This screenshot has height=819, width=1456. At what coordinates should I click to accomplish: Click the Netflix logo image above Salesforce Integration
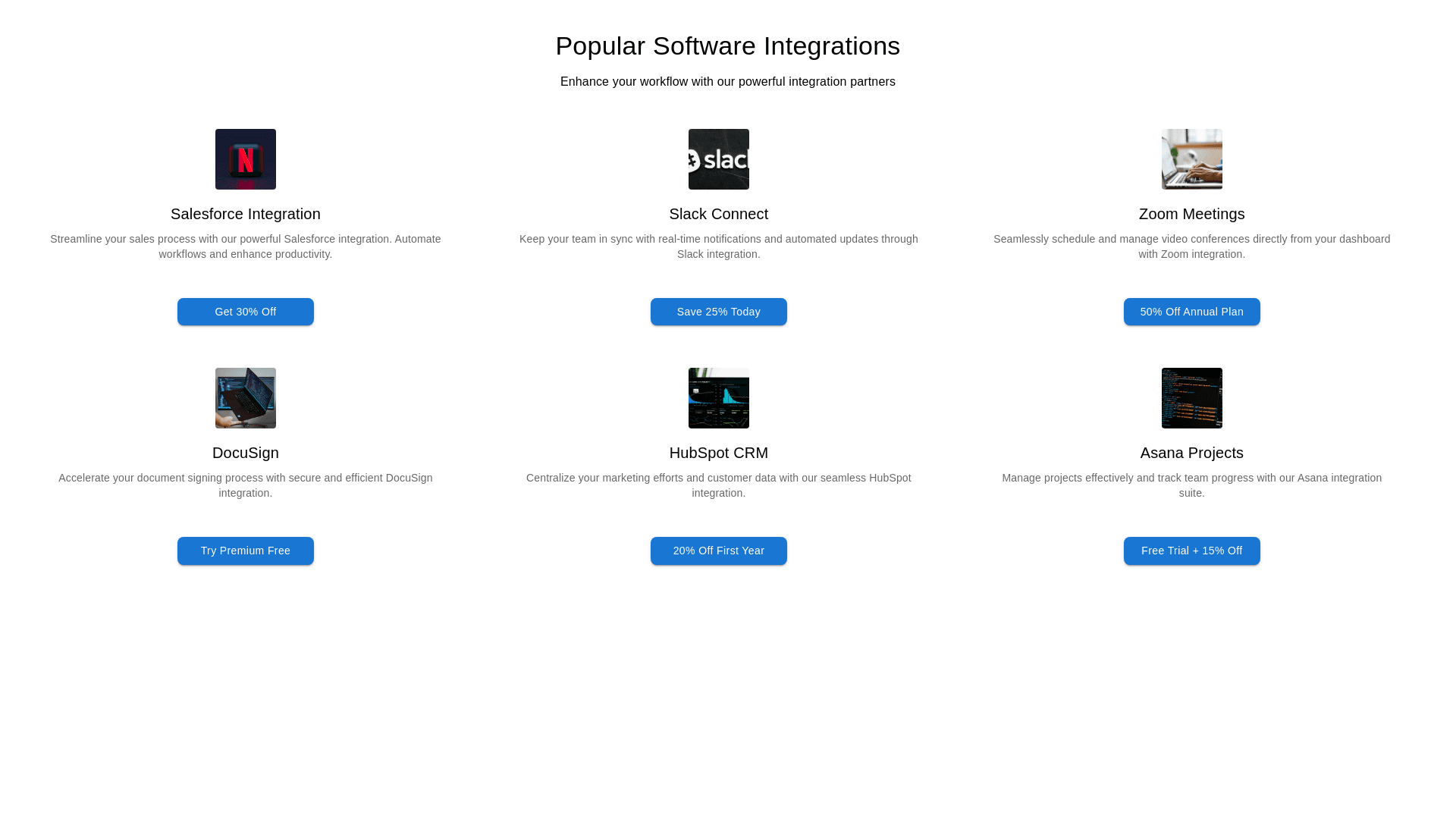[x=245, y=159]
